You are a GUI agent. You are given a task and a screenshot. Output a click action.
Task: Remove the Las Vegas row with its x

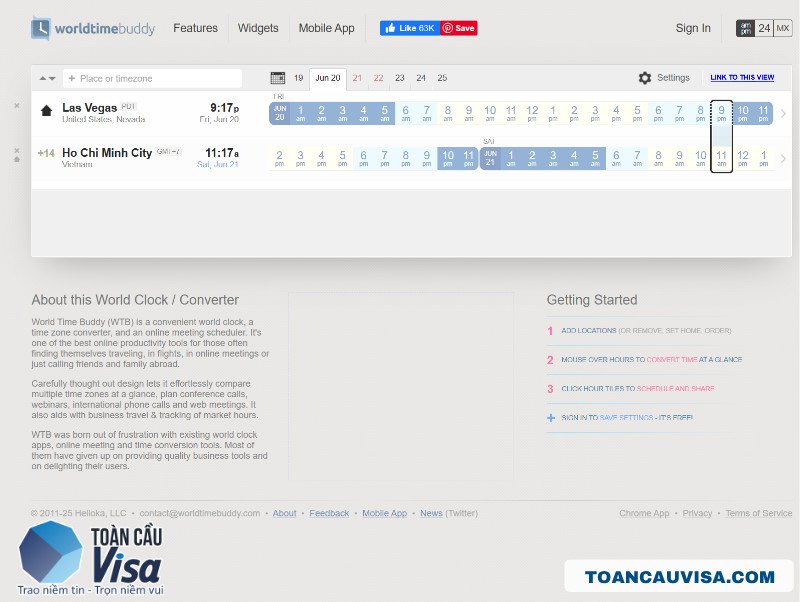(x=17, y=106)
